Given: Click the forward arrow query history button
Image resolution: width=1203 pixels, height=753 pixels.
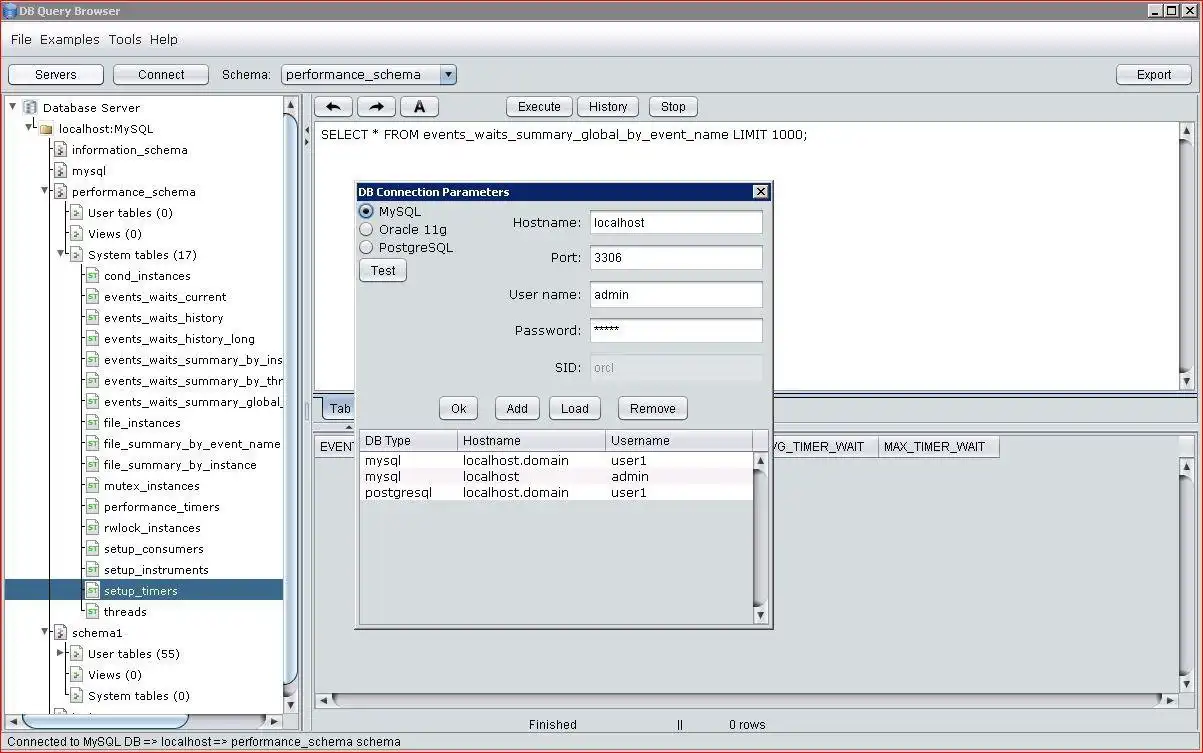Looking at the screenshot, I should (x=376, y=107).
